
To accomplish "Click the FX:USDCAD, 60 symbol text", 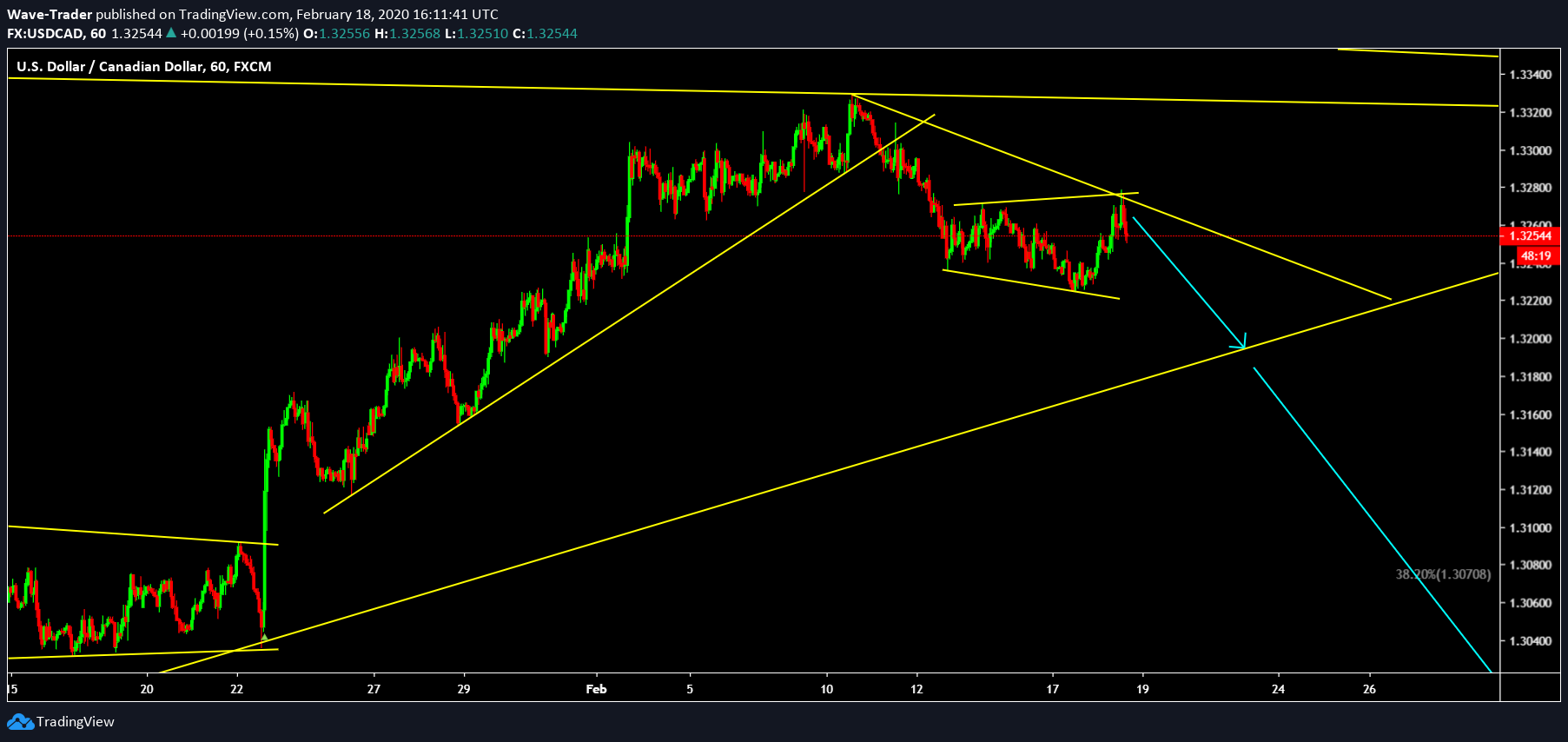I will tap(56, 34).
